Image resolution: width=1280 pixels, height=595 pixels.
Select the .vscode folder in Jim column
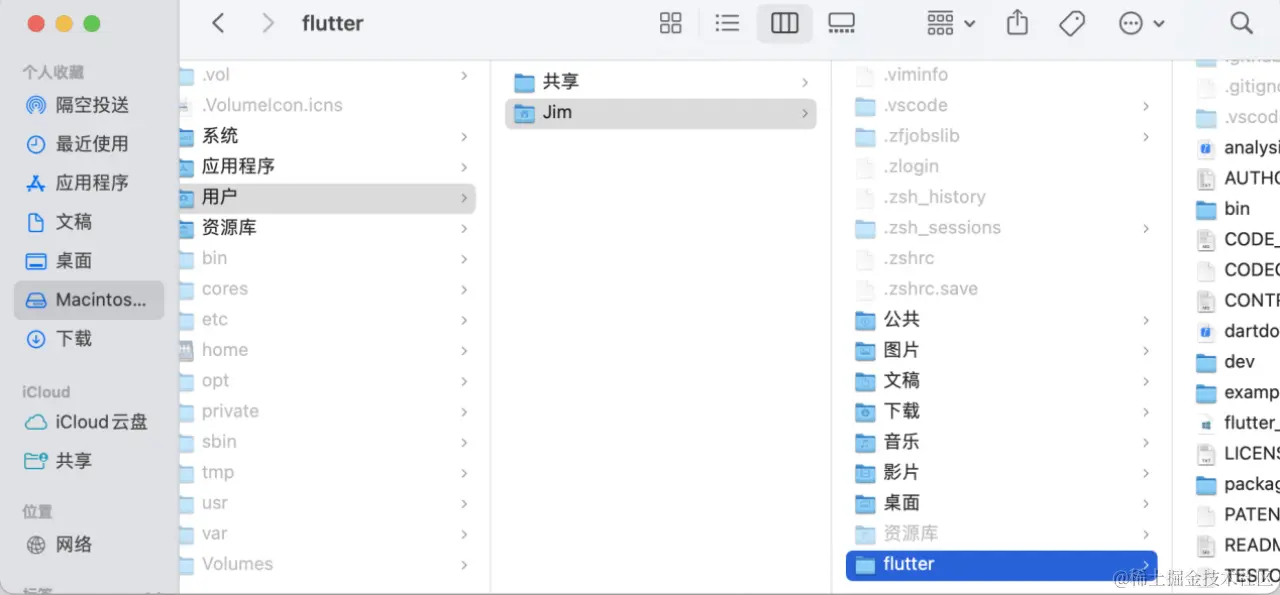pos(1001,105)
